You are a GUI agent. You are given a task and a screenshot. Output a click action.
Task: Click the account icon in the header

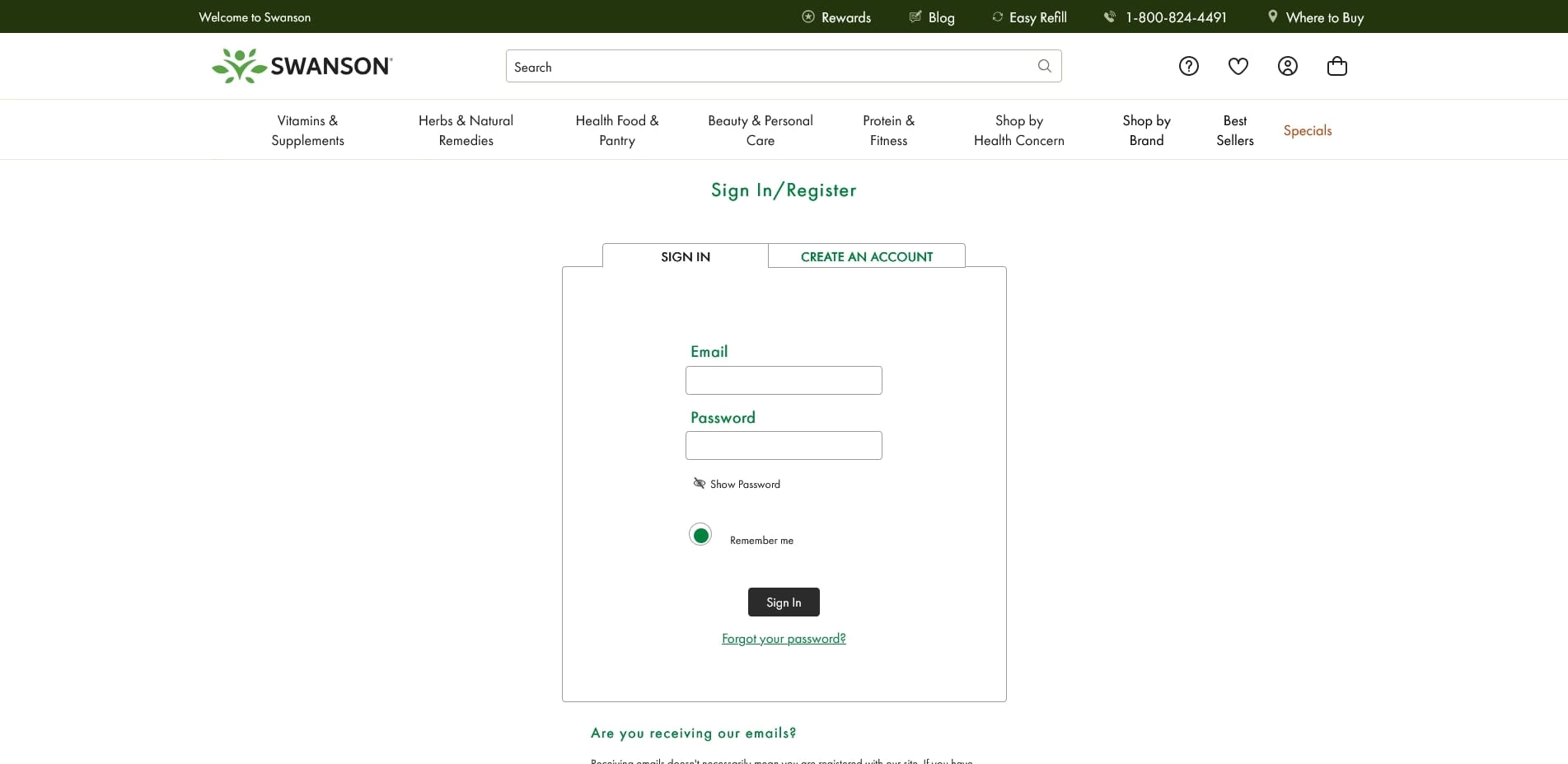1287,66
